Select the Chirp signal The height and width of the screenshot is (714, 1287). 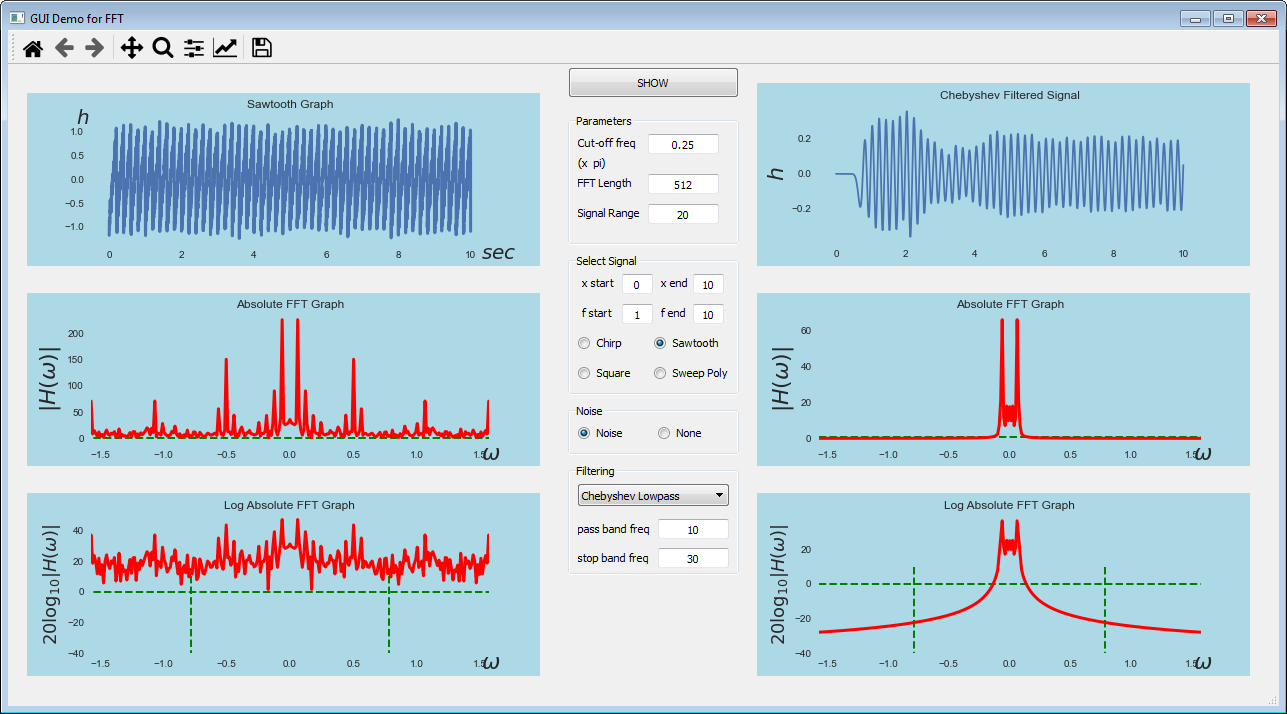coord(584,343)
